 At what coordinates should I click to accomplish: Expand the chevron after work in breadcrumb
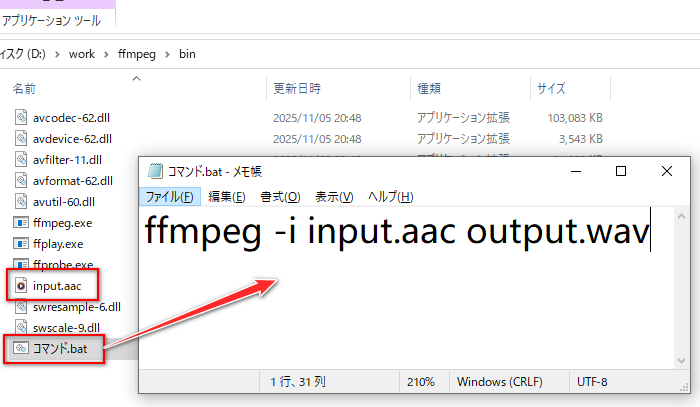coord(106,54)
